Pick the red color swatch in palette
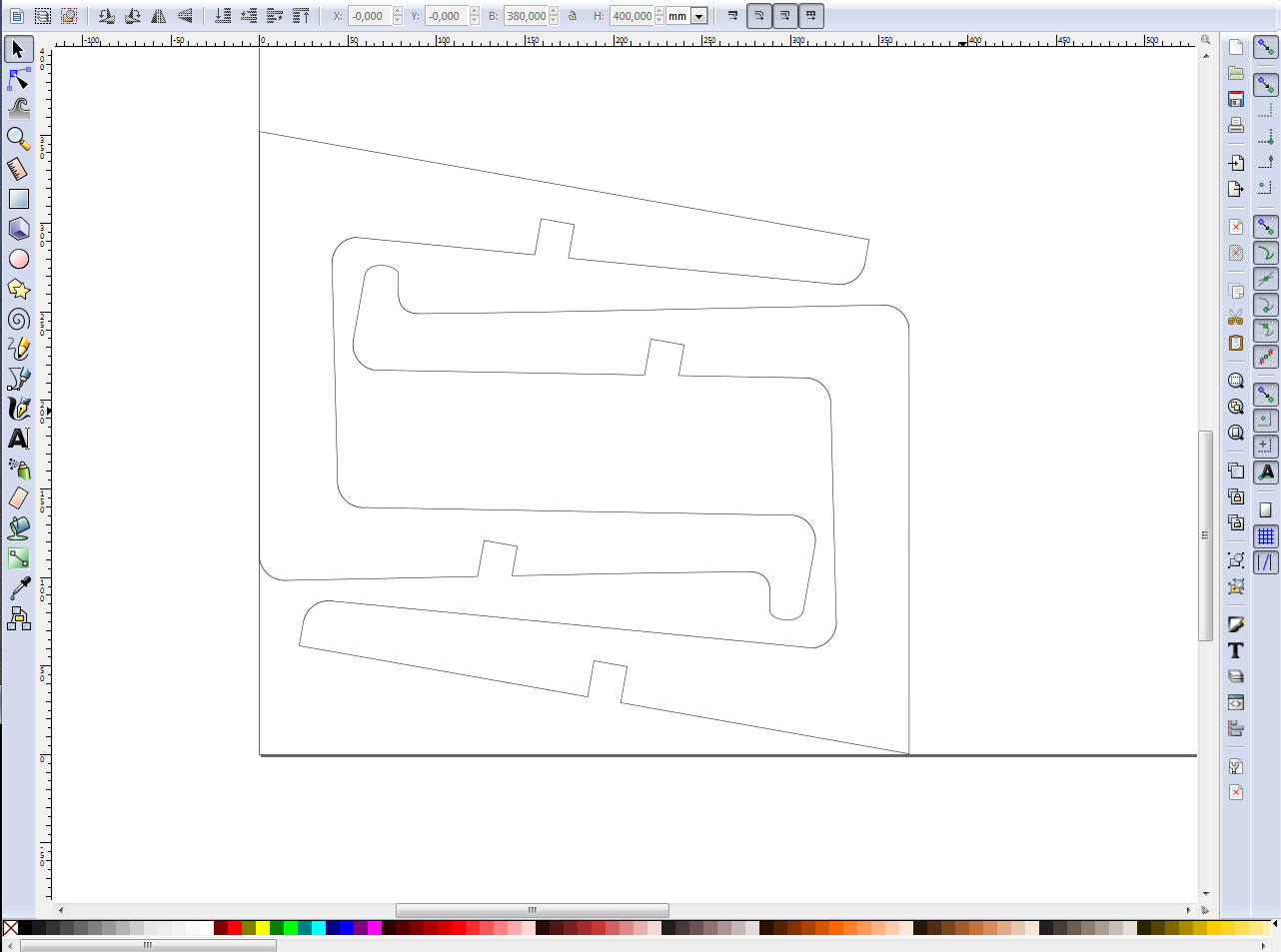 (235, 928)
